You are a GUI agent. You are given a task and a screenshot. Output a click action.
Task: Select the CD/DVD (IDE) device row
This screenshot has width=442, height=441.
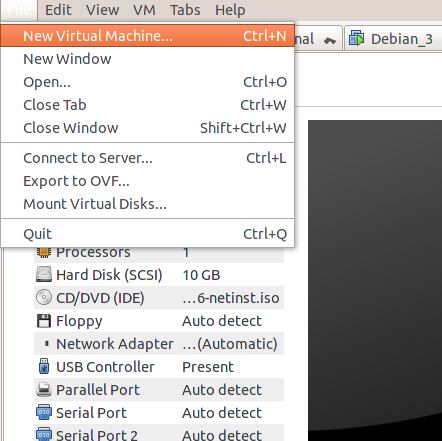point(159,298)
